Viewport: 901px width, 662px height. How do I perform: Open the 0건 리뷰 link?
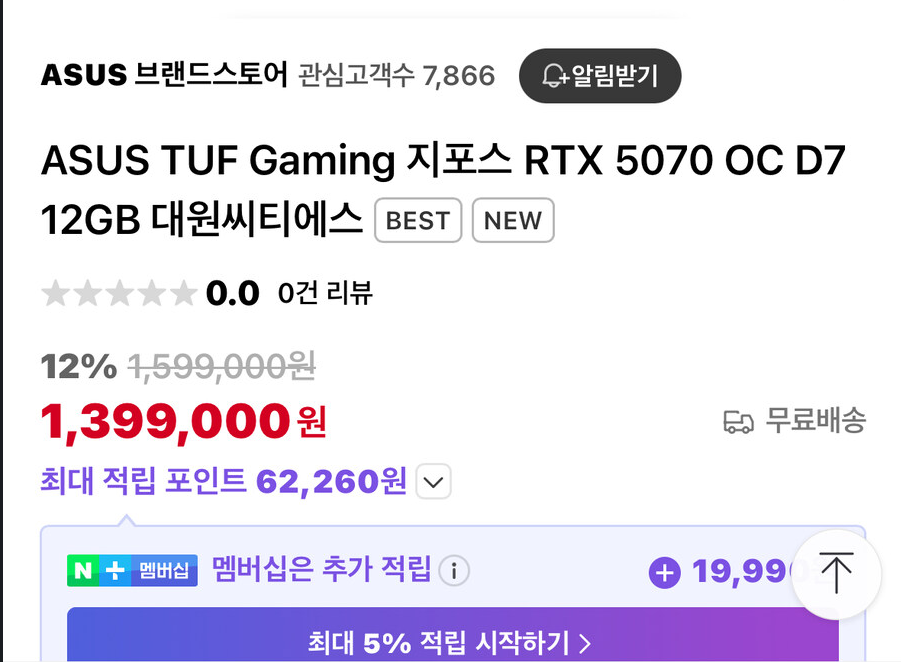(325, 293)
